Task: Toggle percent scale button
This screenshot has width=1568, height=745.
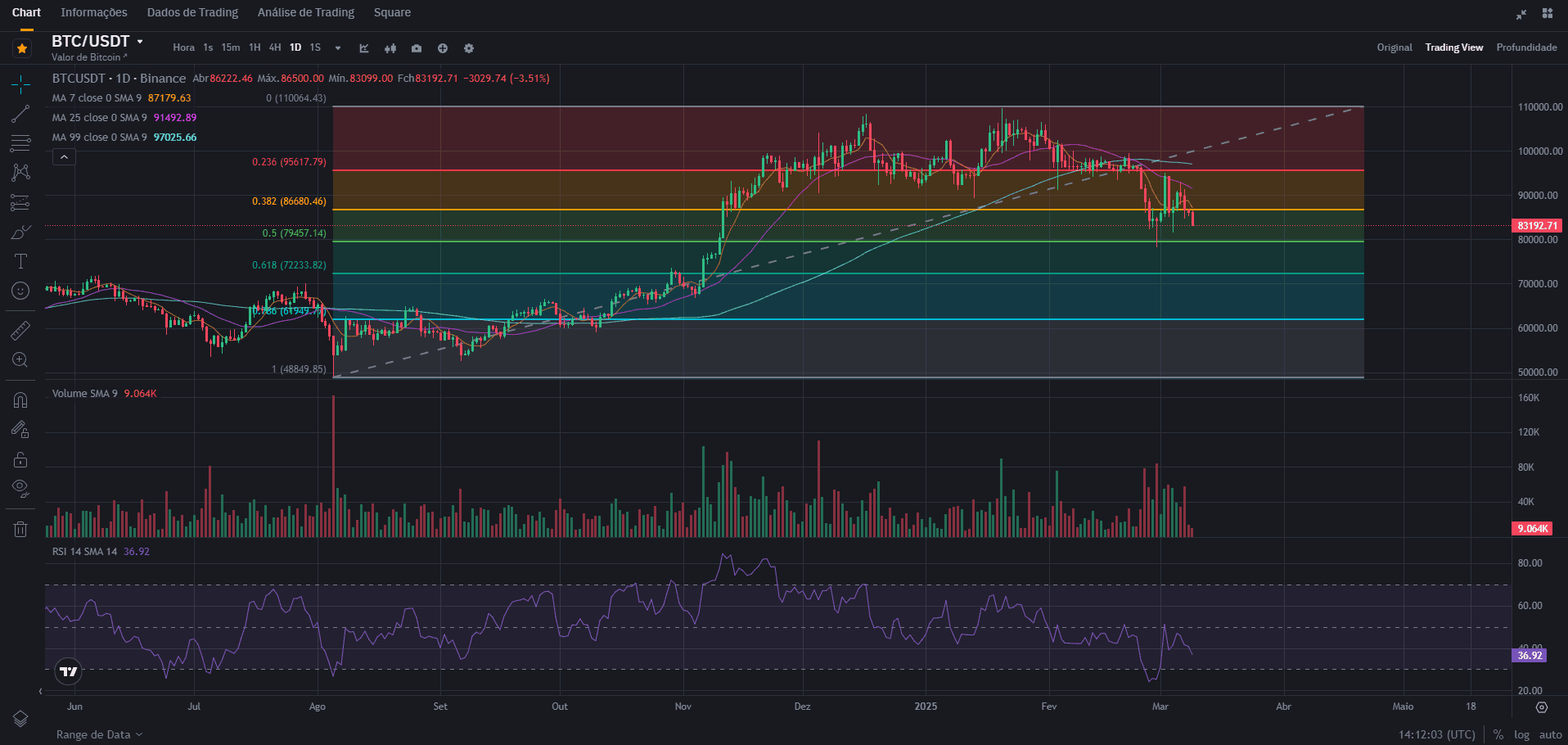Action: [x=1498, y=734]
